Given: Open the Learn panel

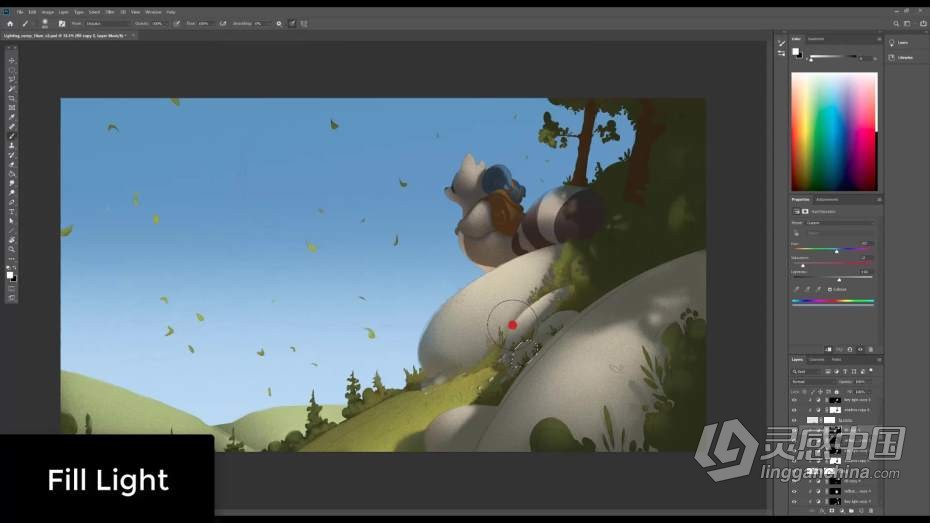Looking at the screenshot, I should click(x=897, y=43).
